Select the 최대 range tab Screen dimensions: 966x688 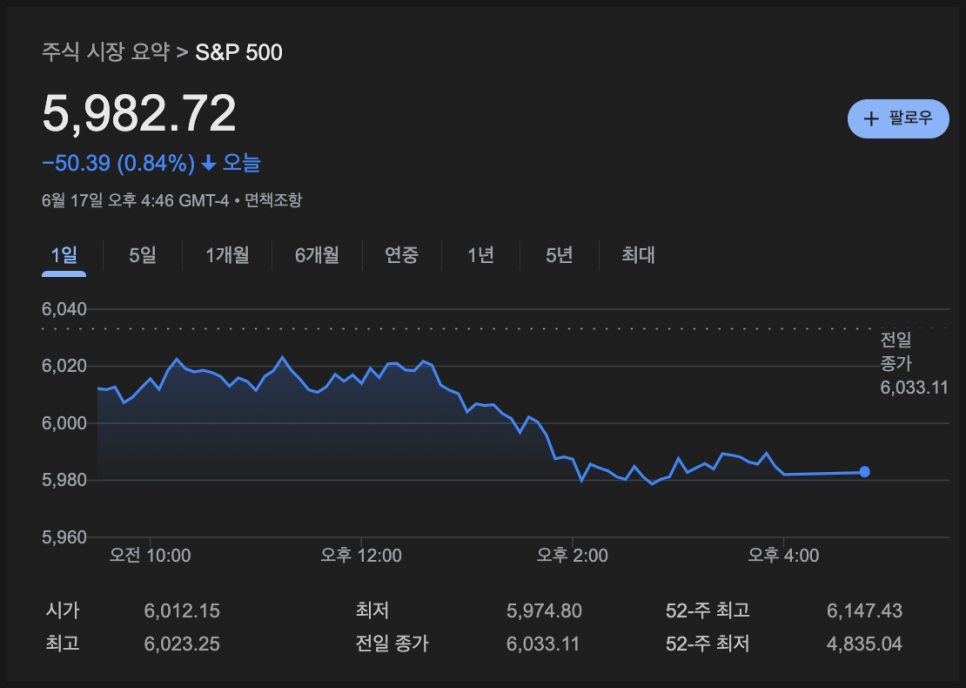(x=638, y=255)
